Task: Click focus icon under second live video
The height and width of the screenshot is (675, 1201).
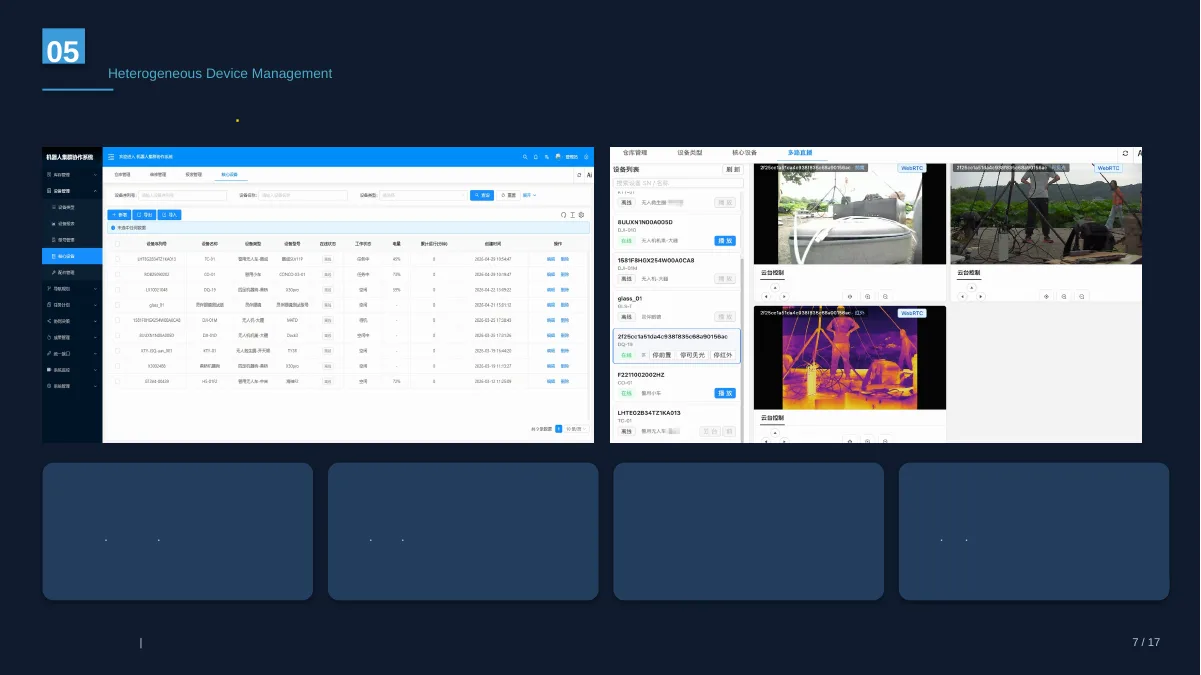Action: click(x=1046, y=297)
